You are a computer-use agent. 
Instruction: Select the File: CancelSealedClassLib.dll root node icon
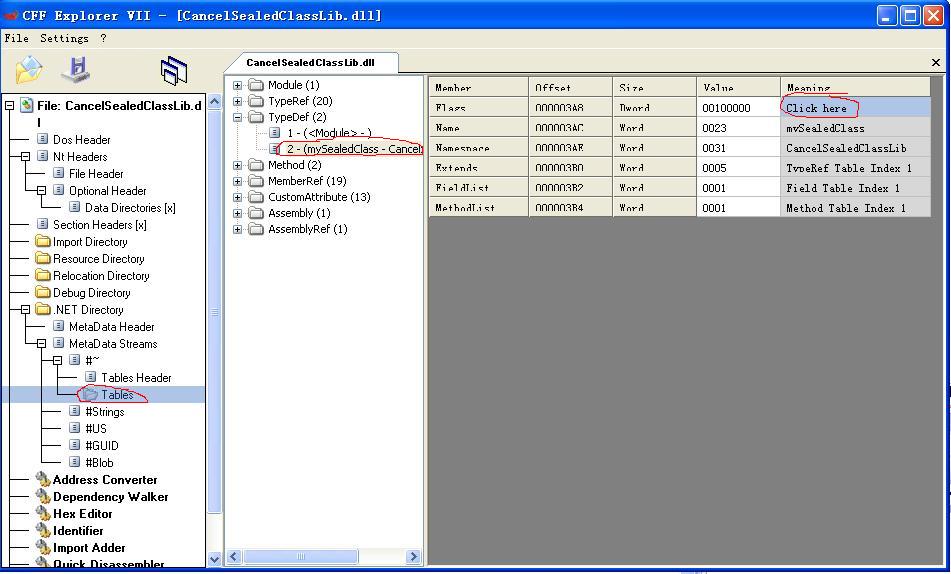pos(27,106)
